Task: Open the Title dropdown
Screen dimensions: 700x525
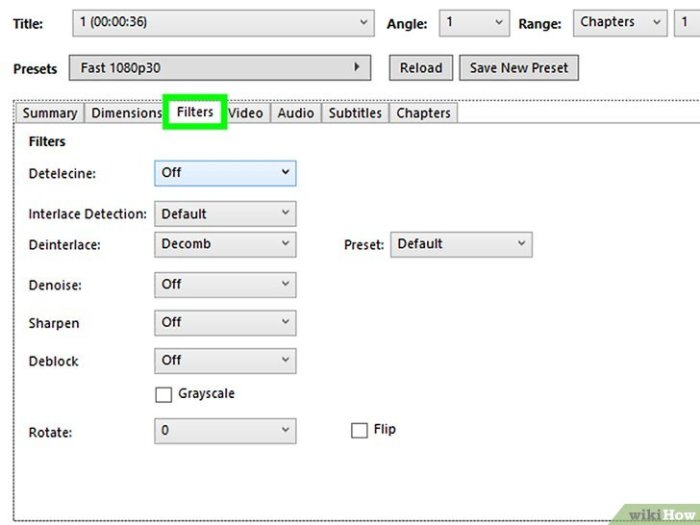Action: click(x=223, y=22)
